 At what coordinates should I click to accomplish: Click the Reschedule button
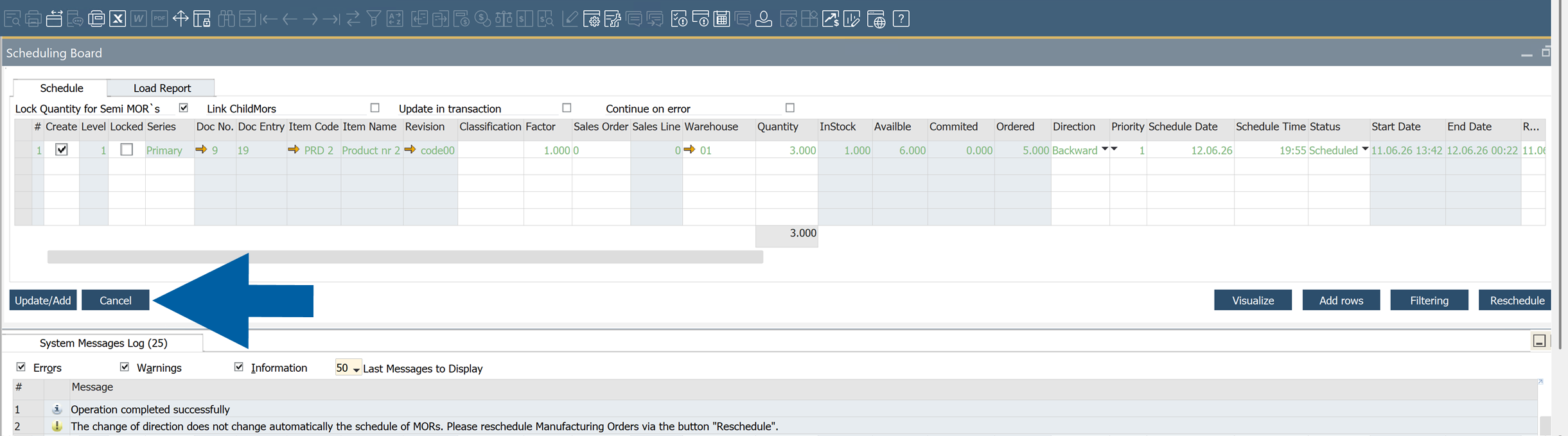pos(1516,301)
